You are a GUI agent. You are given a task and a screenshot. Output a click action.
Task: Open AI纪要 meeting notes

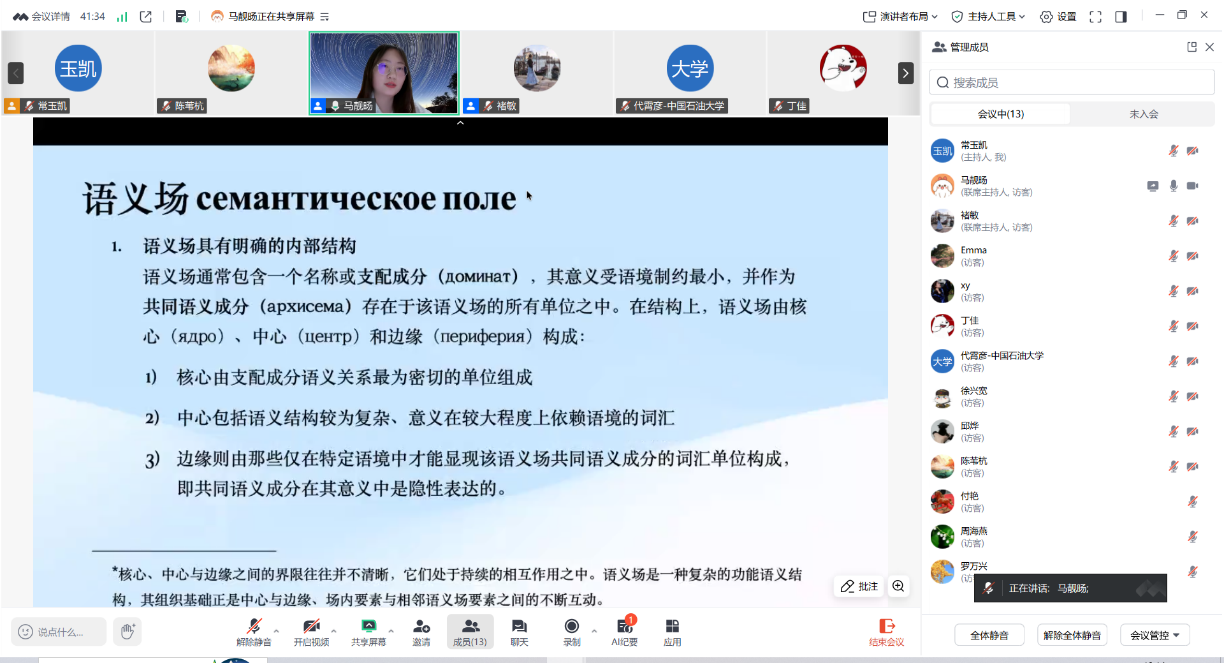(625, 627)
